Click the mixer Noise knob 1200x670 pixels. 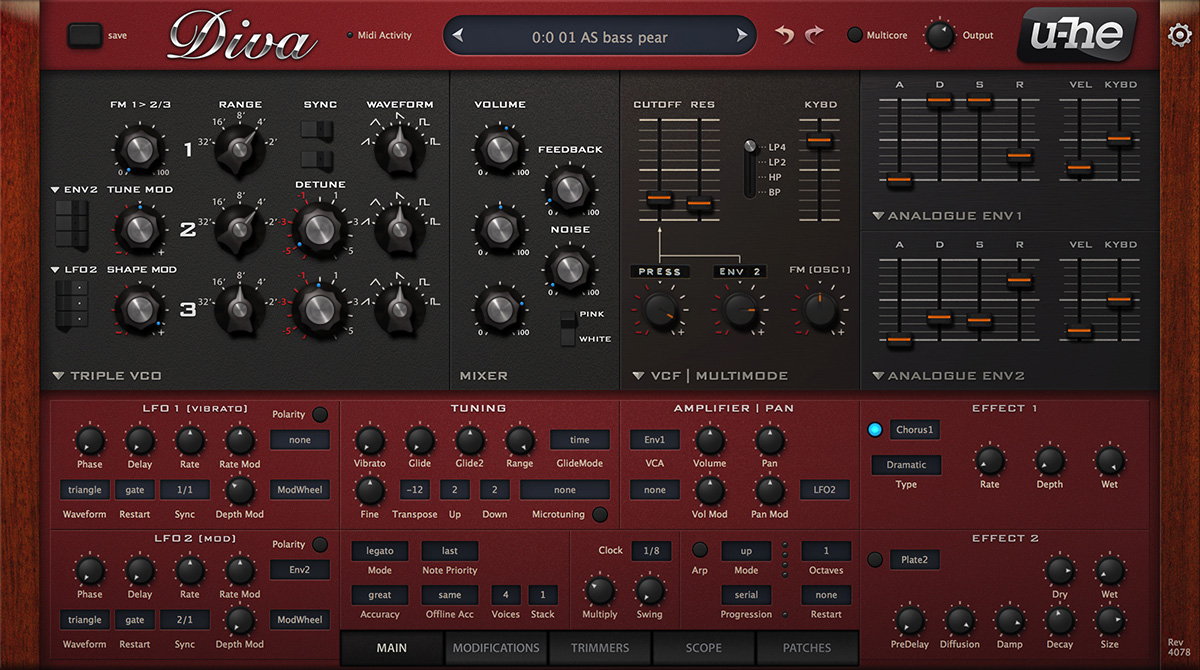[568, 268]
